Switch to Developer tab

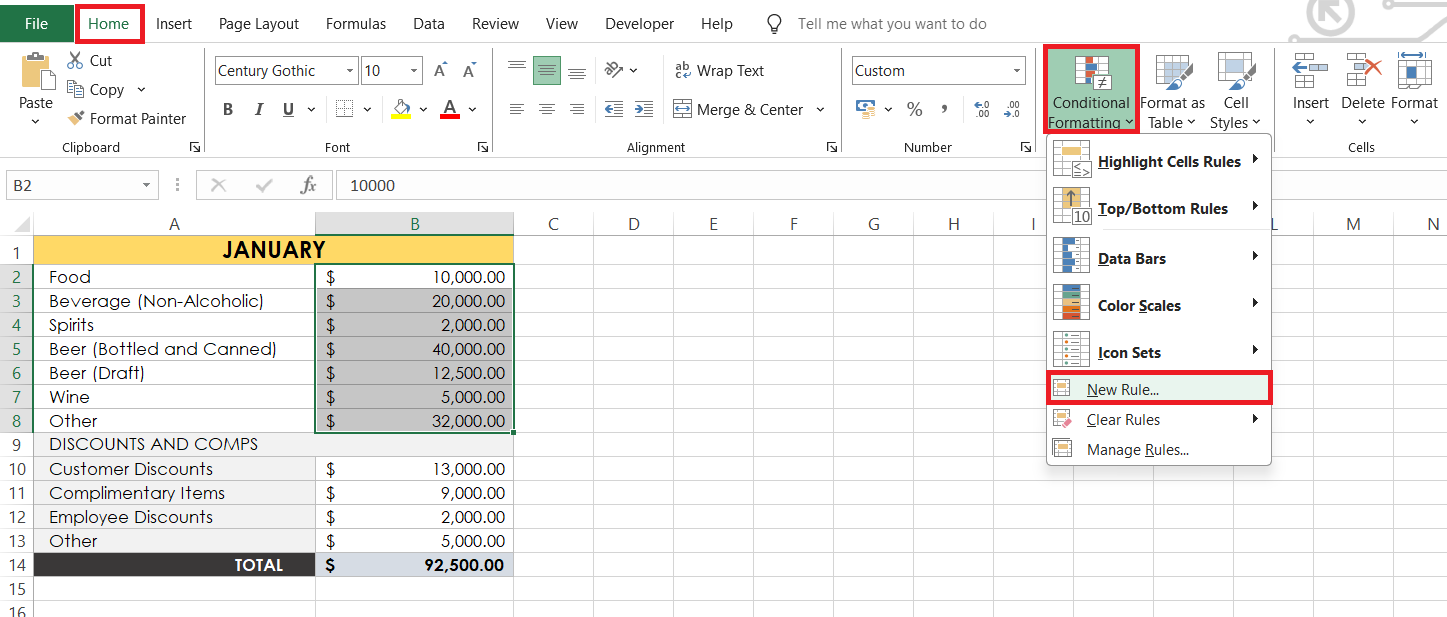pyautogui.click(x=639, y=23)
